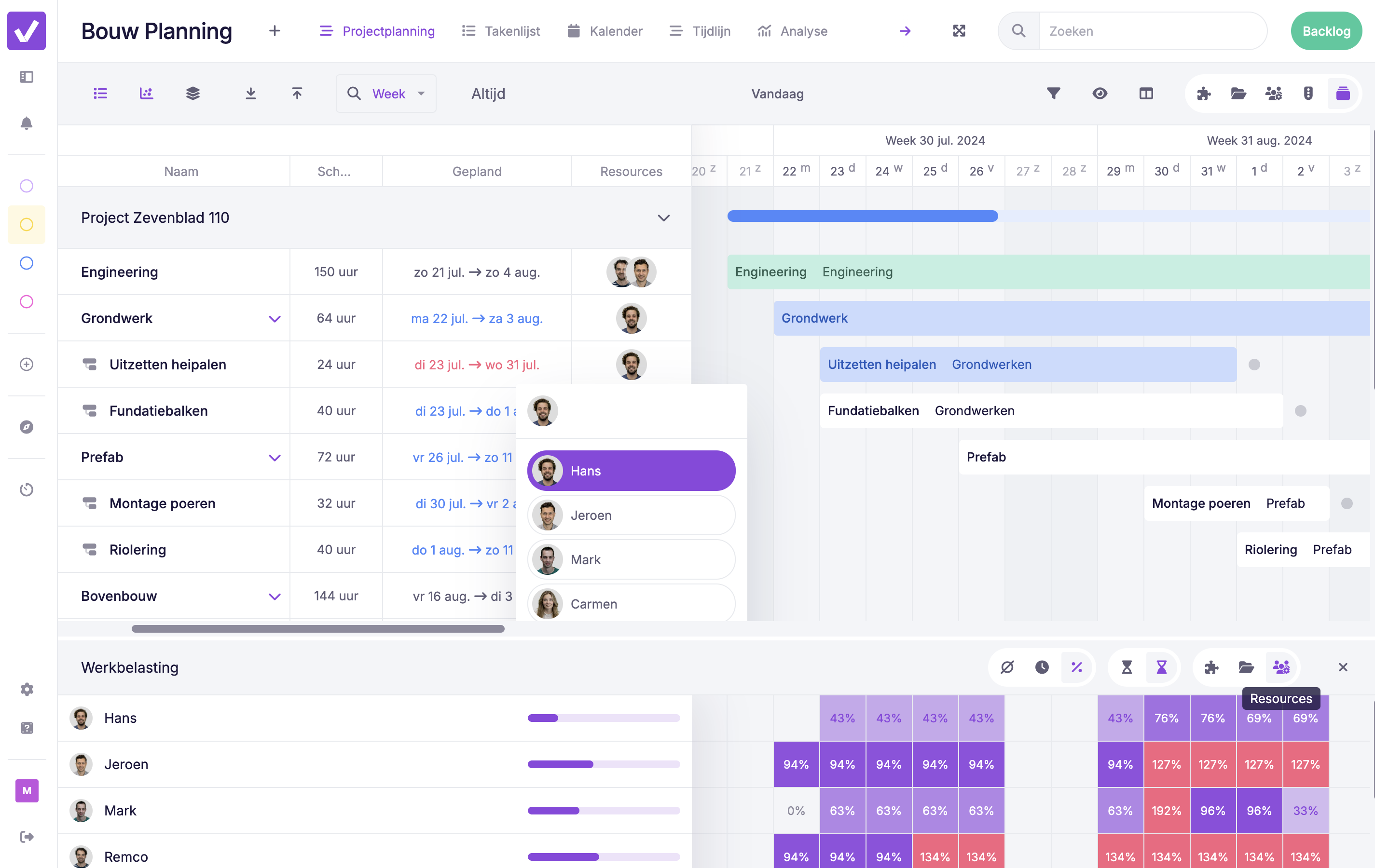1375x868 pixels.
Task: Open Engineering resources avatar cell
Action: [631, 271]
